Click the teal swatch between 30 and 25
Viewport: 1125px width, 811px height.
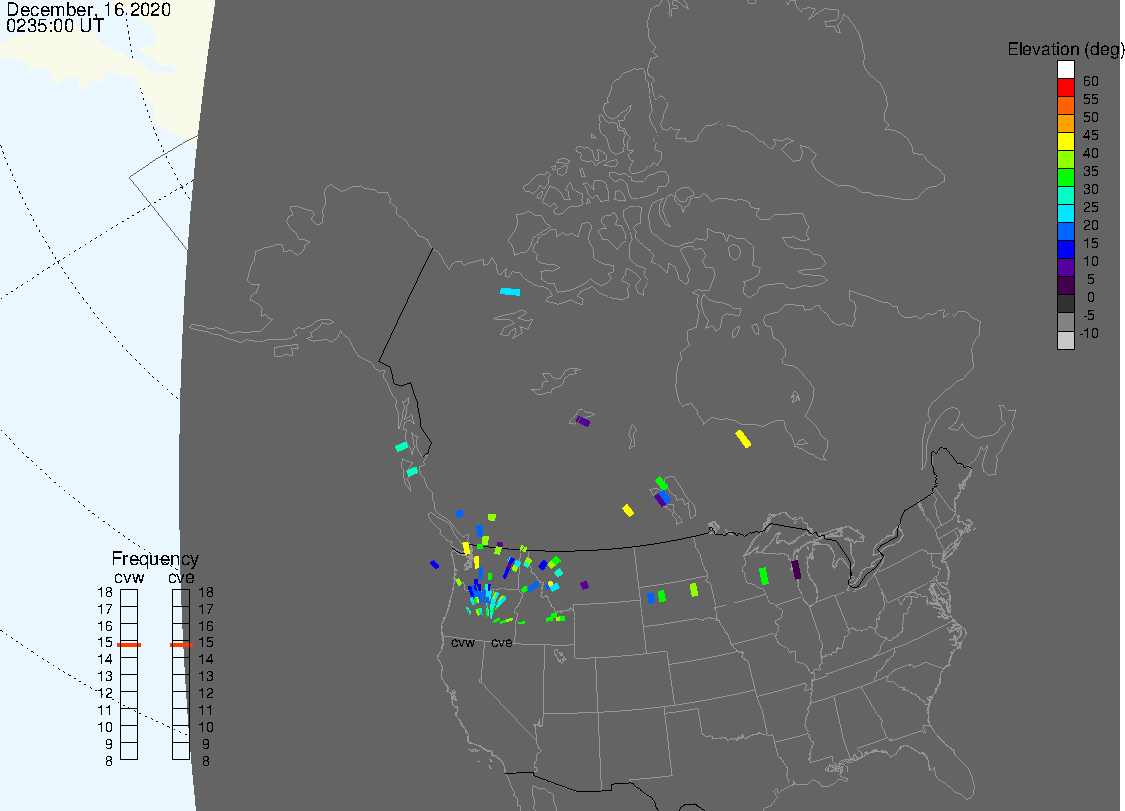[1065, 195]
